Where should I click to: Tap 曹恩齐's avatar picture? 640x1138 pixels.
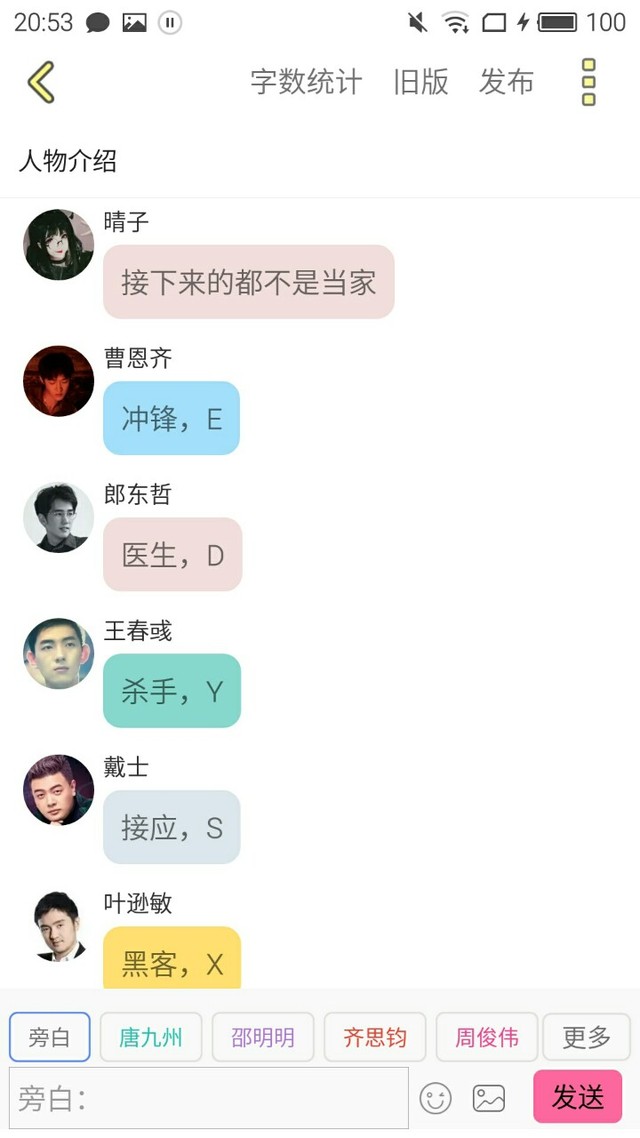[59, 381]
